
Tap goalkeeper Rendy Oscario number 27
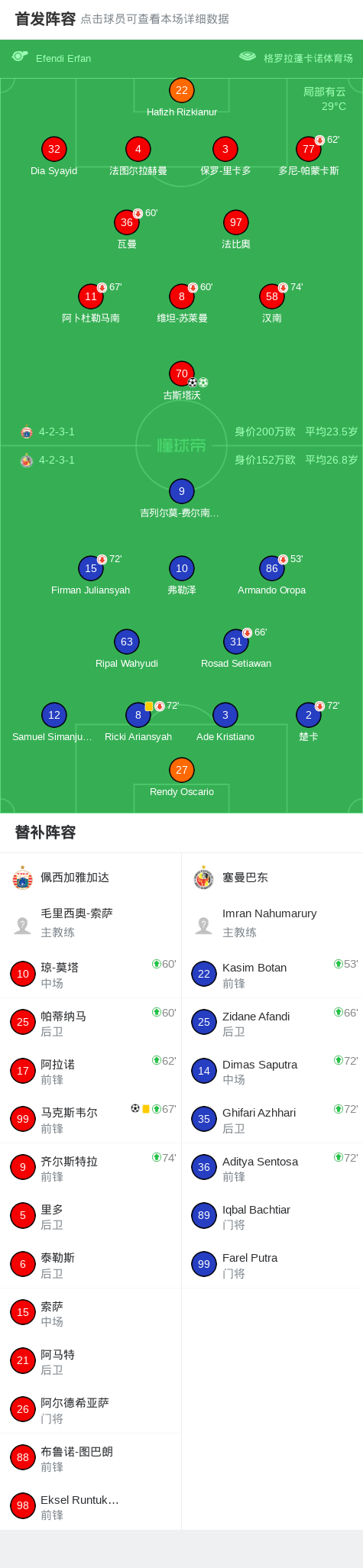[182, 770]
